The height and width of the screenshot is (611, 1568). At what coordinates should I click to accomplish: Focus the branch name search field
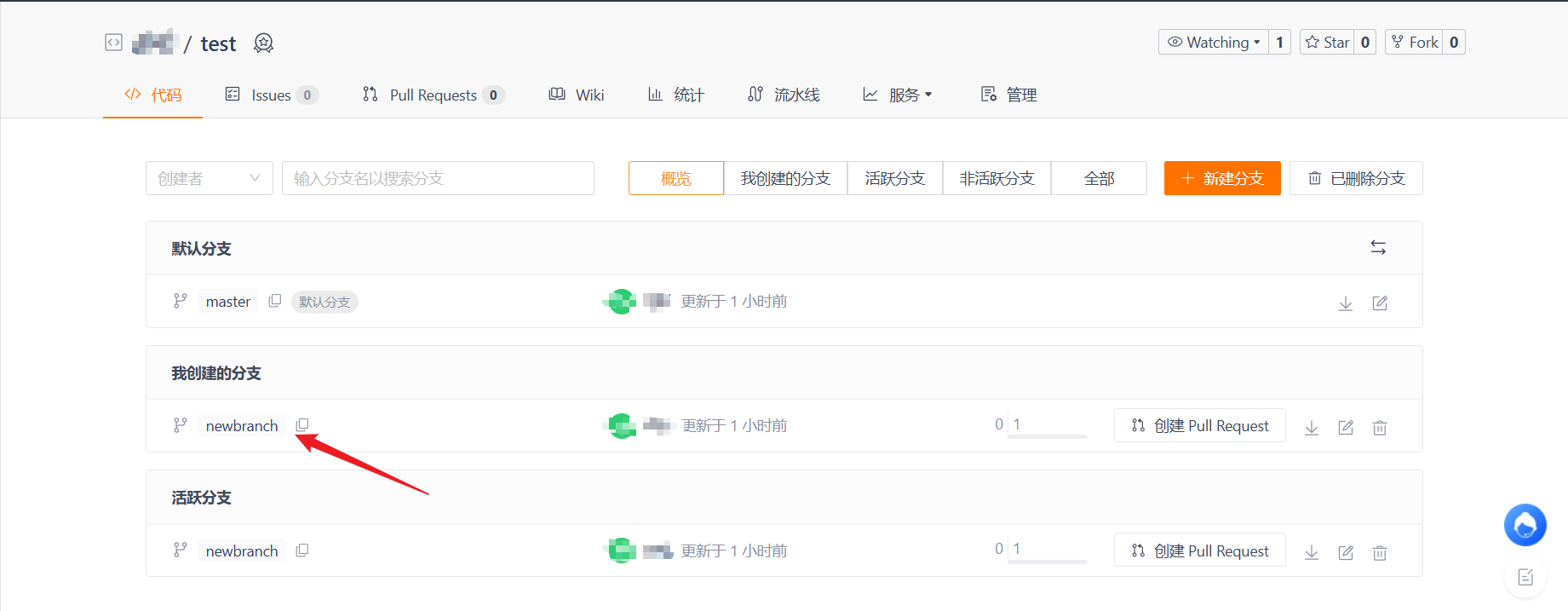(438, 179)
